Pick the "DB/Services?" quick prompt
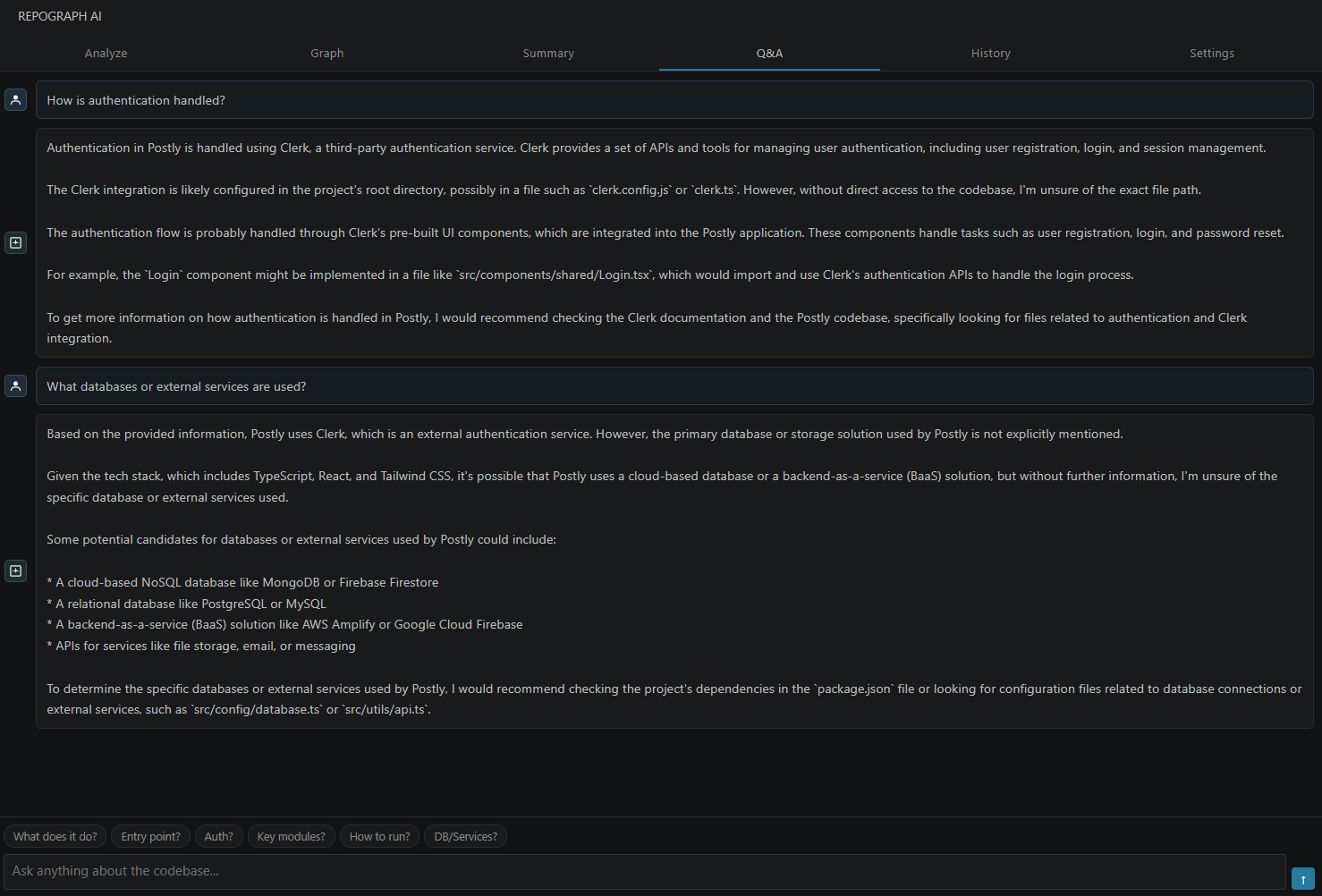Image resolution: width=1322 pixels, height=896 pixels. point(465,837)
